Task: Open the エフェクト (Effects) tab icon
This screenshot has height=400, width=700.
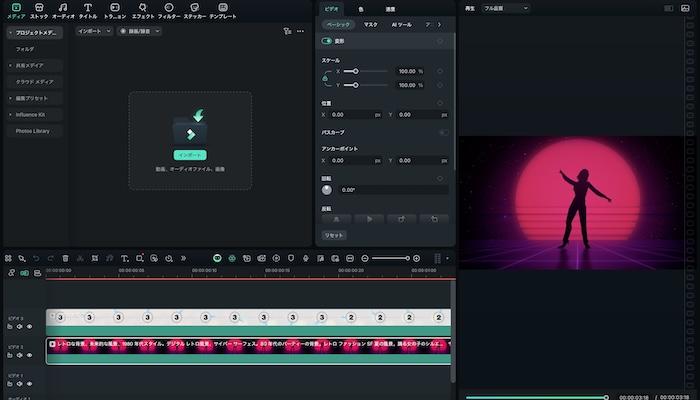Action: [143, 8]
